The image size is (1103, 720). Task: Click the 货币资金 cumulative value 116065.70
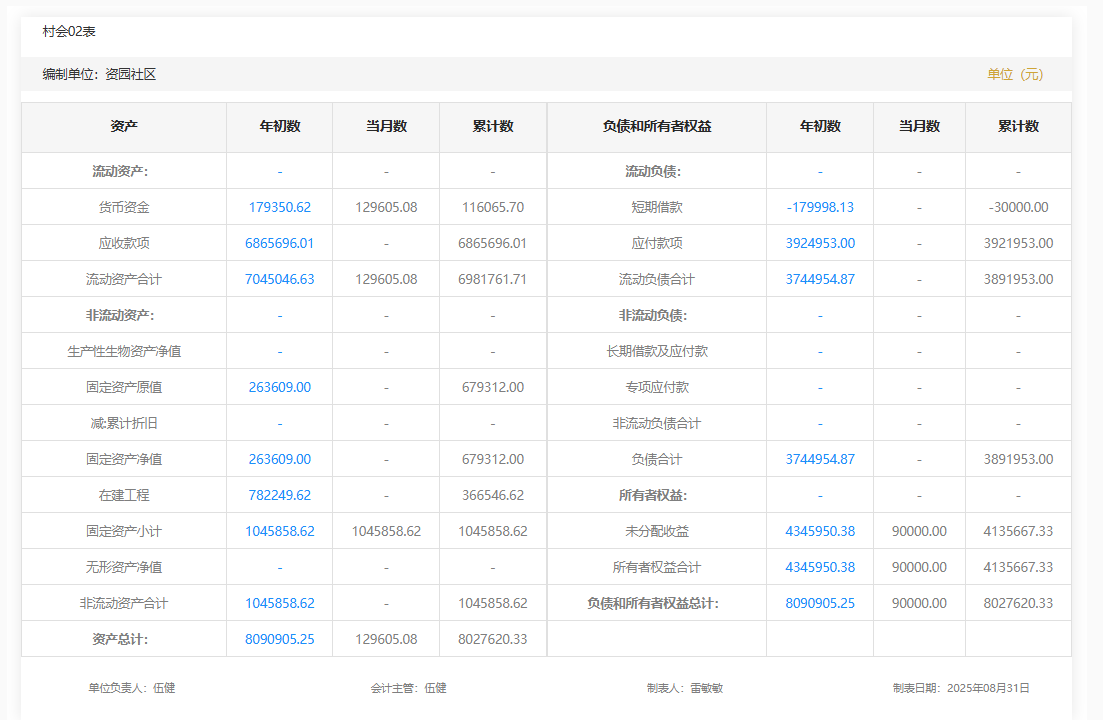tap(492, 207)
